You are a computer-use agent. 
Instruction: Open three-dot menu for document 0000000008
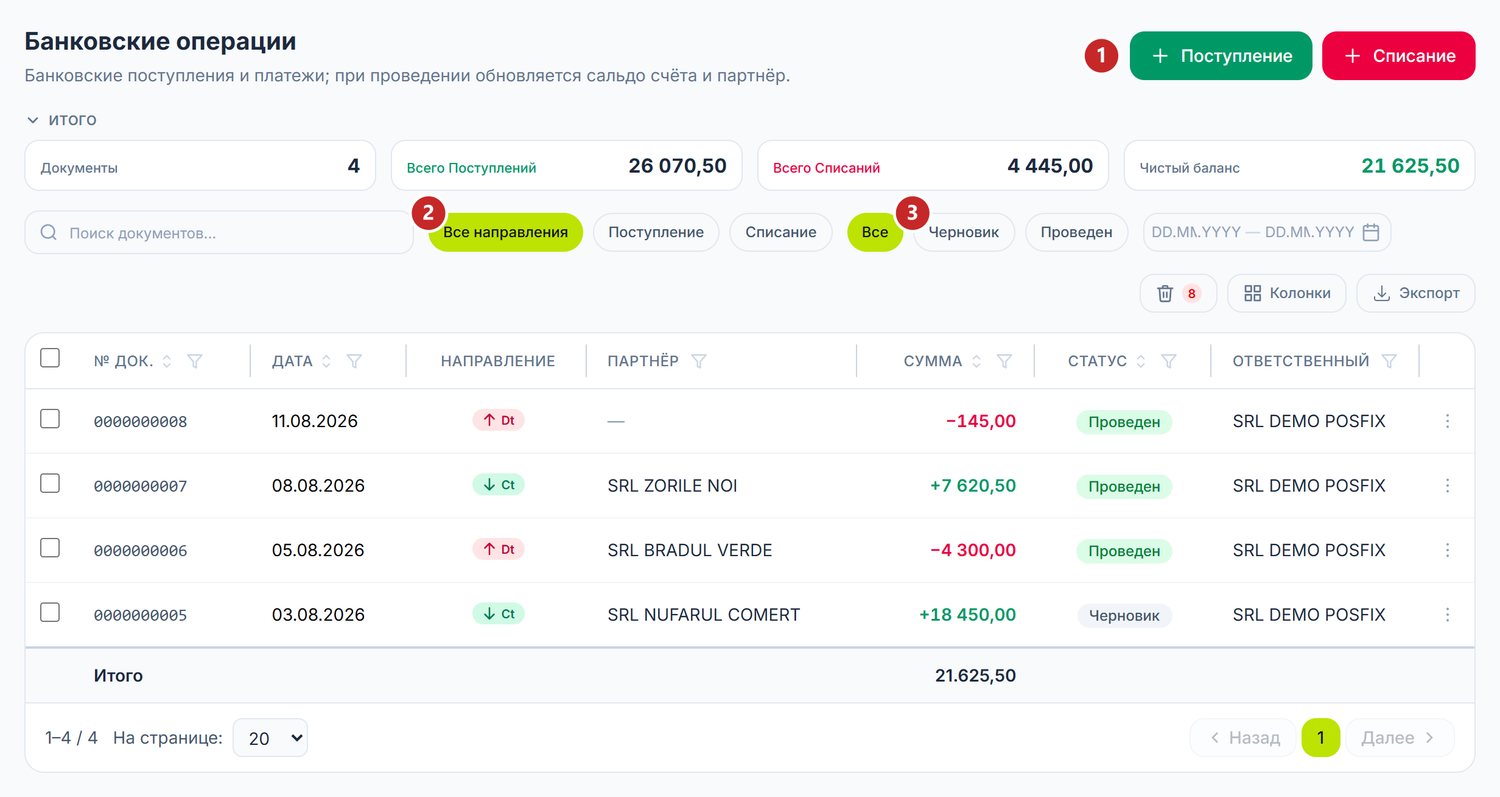click(x=1448, y=421)
